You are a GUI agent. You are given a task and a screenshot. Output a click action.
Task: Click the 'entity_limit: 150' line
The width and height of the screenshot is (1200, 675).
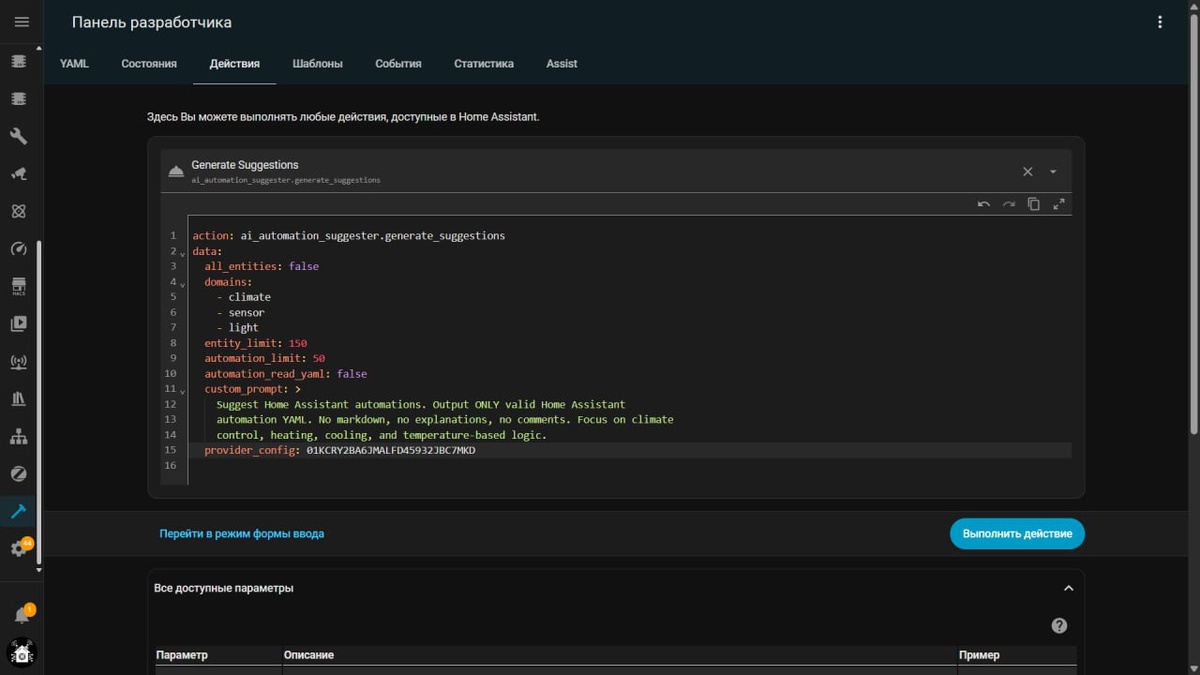coord(256,343)
